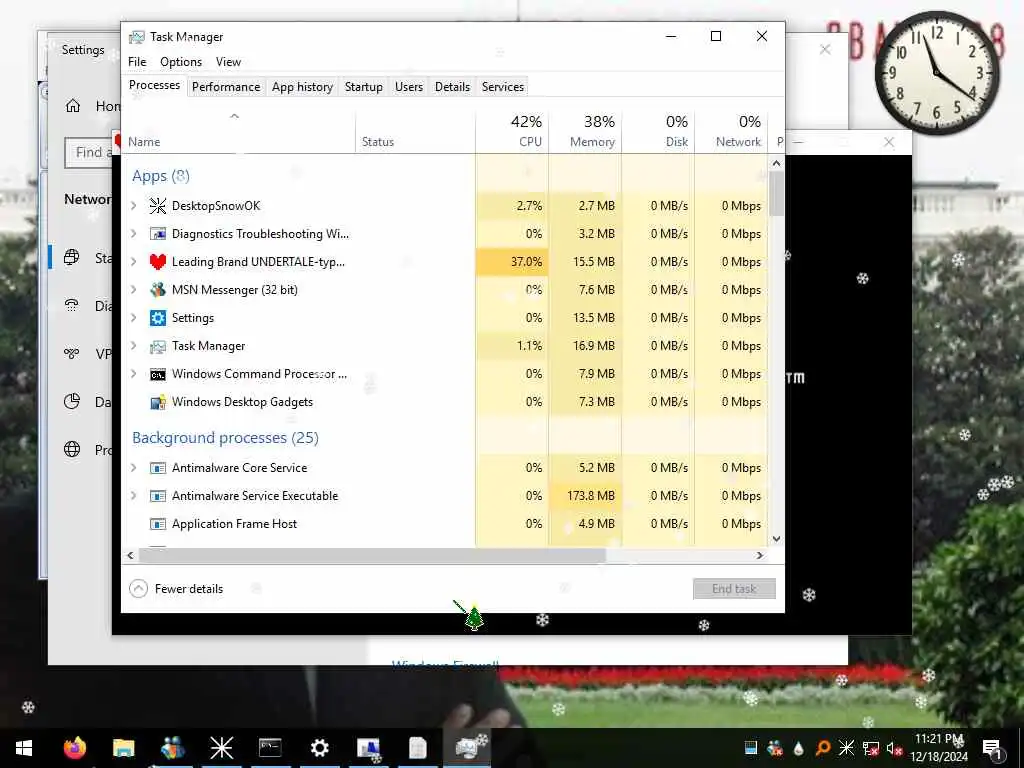Expand the Settings process row
The height and width of the screenshot is (768, 1024).
[133, 318]
